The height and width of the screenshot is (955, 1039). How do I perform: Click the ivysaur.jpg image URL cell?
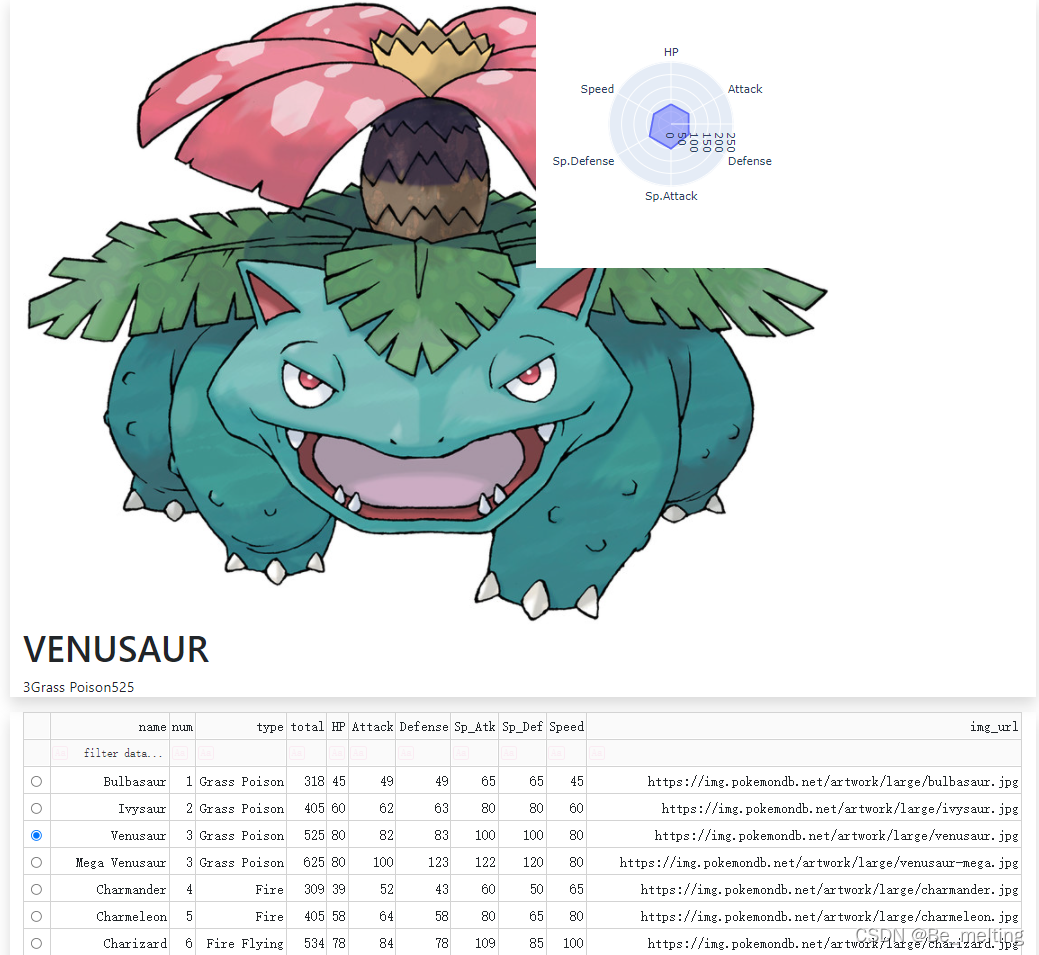(804, 809)
